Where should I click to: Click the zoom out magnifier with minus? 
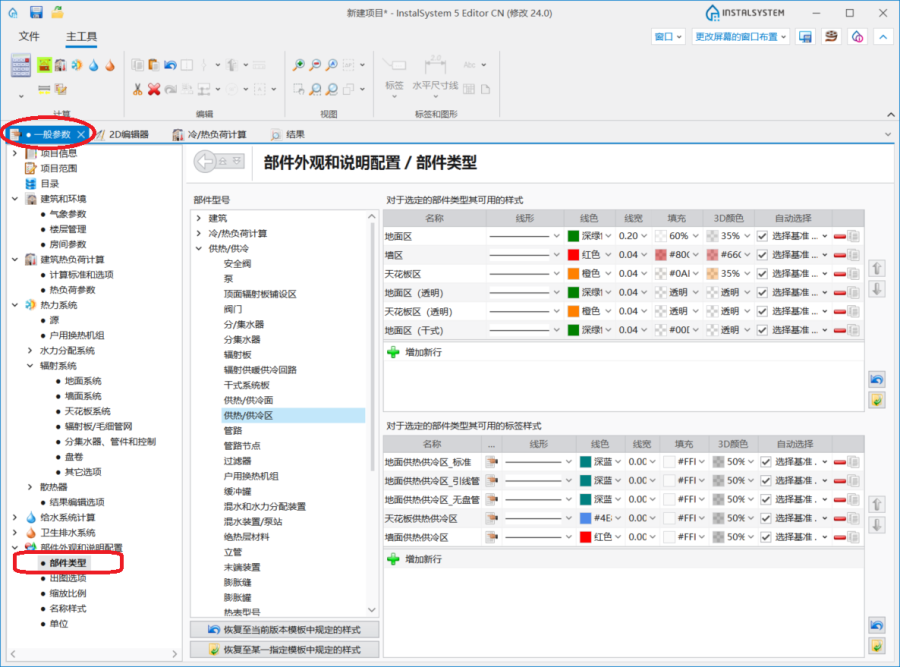315,65
